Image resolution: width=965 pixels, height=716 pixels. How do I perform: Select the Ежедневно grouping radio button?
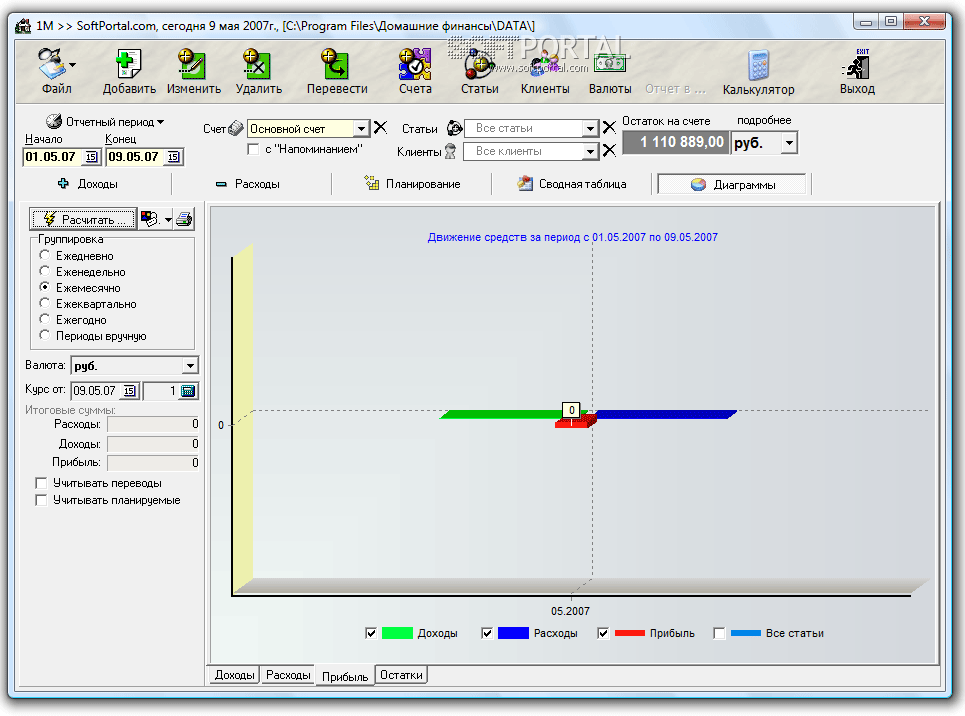[x=44, y=255]
